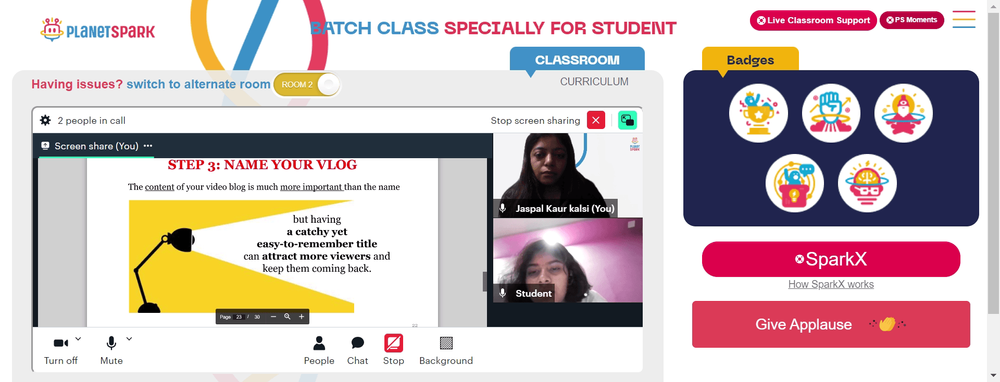Screen dimensions: 1000x382
Task: Open PS Moments
Action: [912, 20]
